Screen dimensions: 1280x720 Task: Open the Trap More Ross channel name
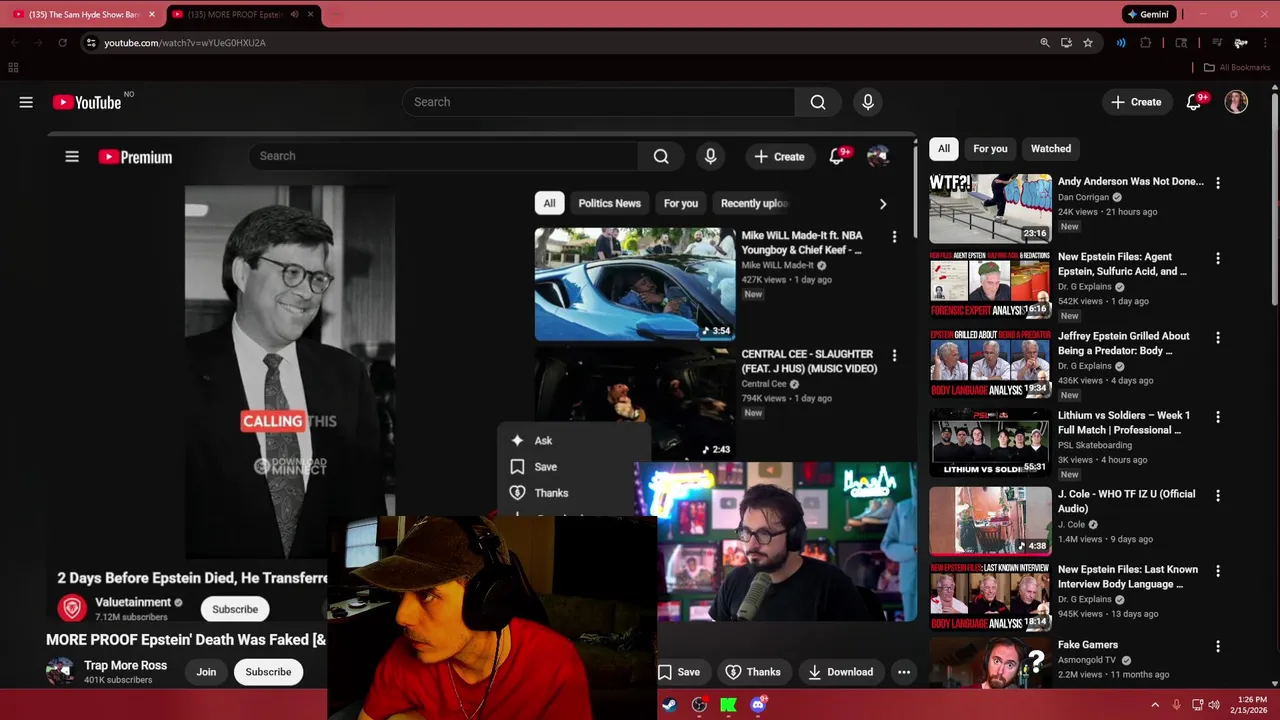125,665
